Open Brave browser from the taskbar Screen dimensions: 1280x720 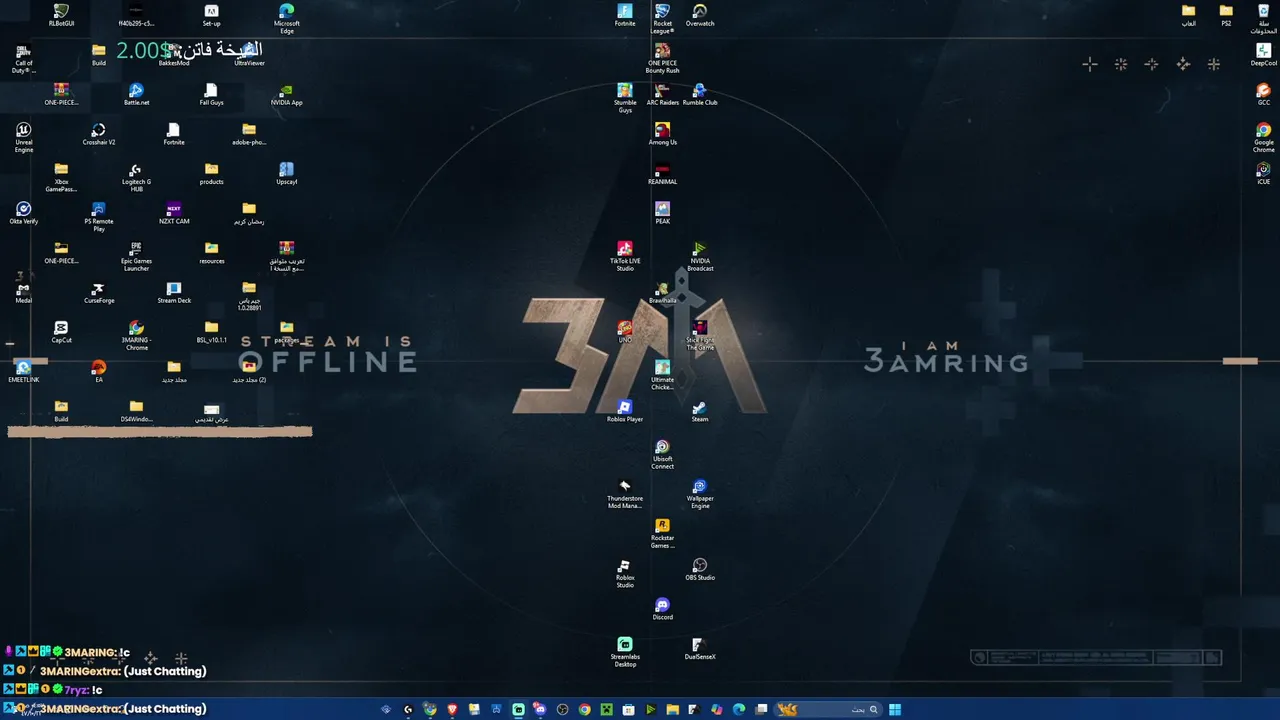[452, 710]
